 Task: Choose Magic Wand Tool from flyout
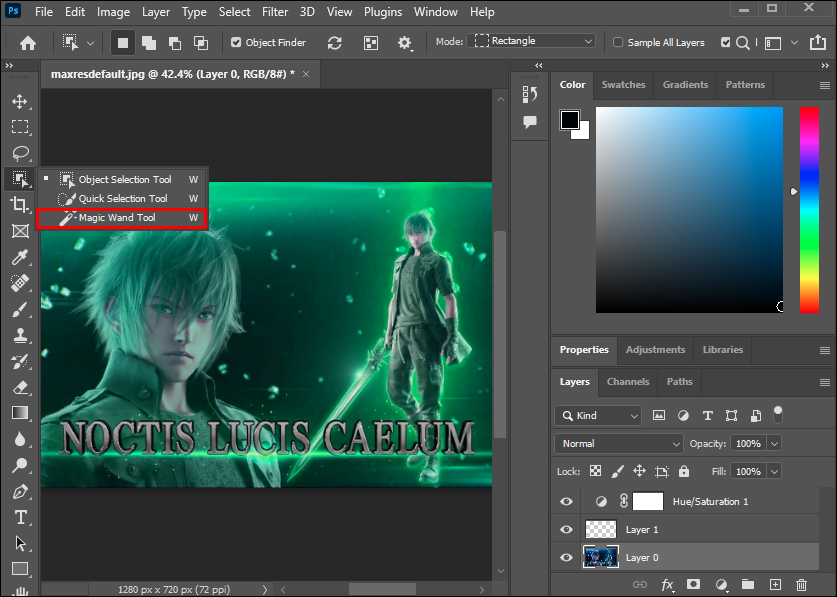(x=117, y=217)
